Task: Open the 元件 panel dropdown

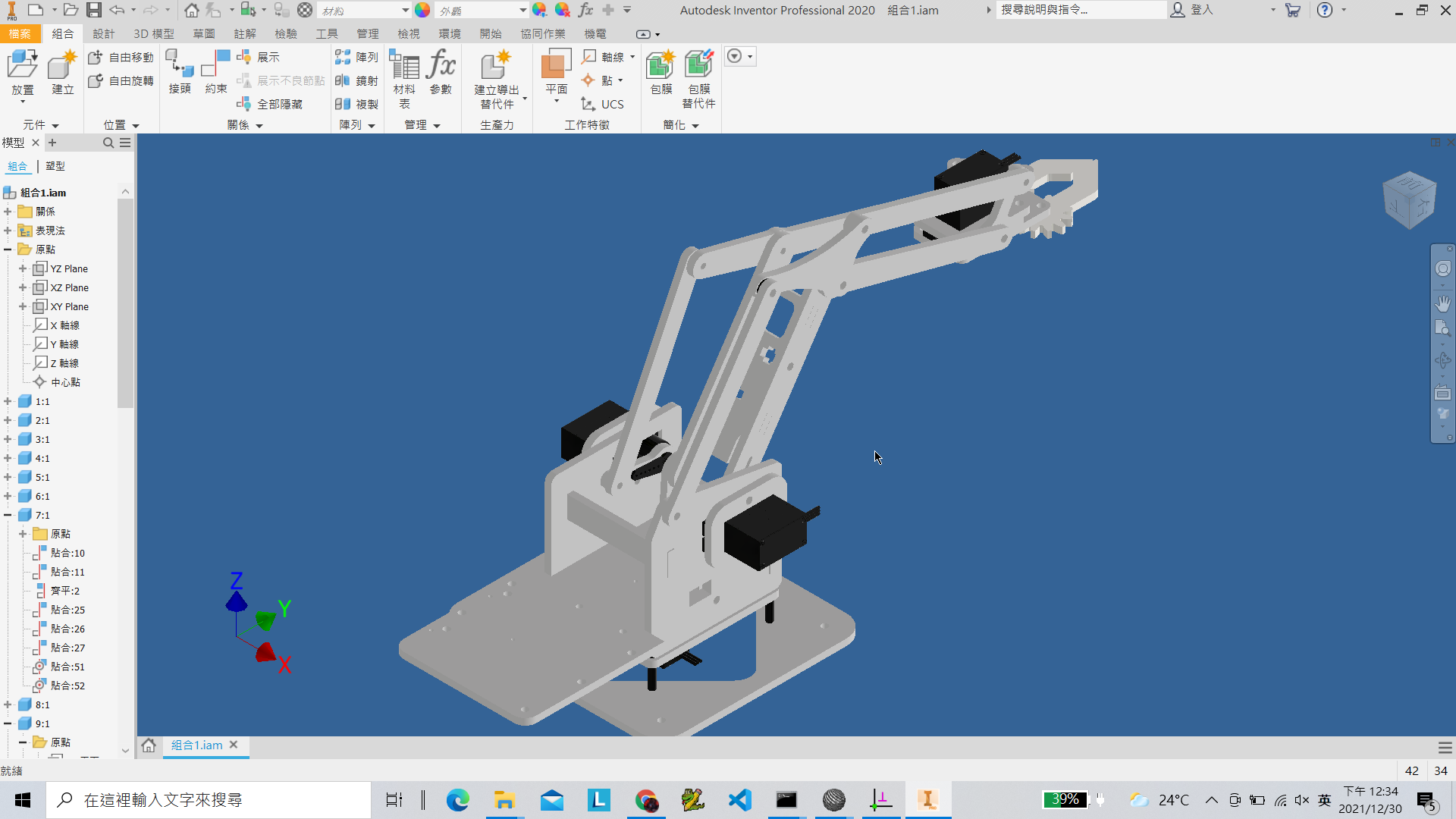Action: pyautogui.click(x=41, y=125)
